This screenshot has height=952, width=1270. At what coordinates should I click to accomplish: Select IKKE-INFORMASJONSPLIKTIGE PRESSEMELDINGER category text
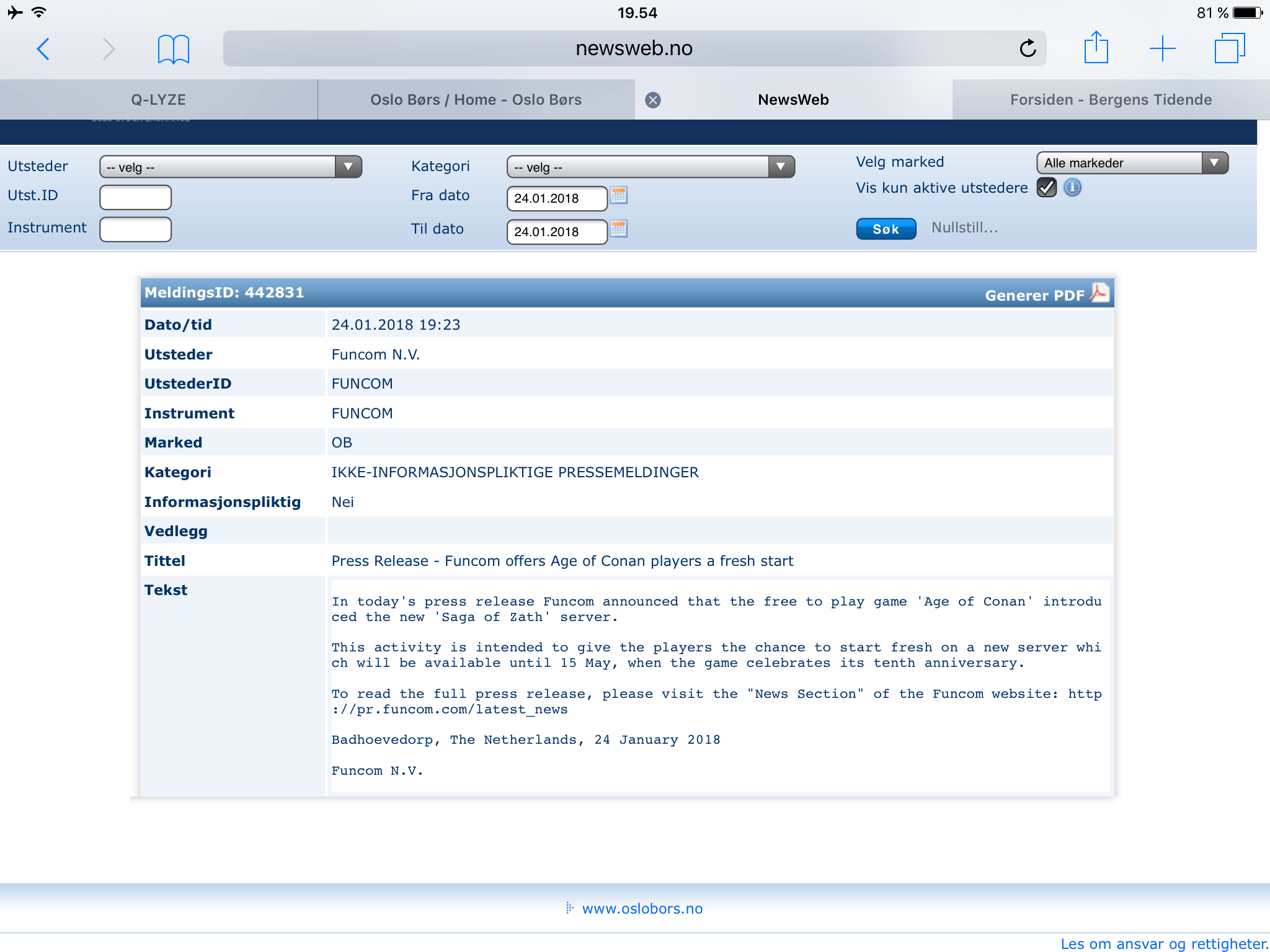(515, 472)
